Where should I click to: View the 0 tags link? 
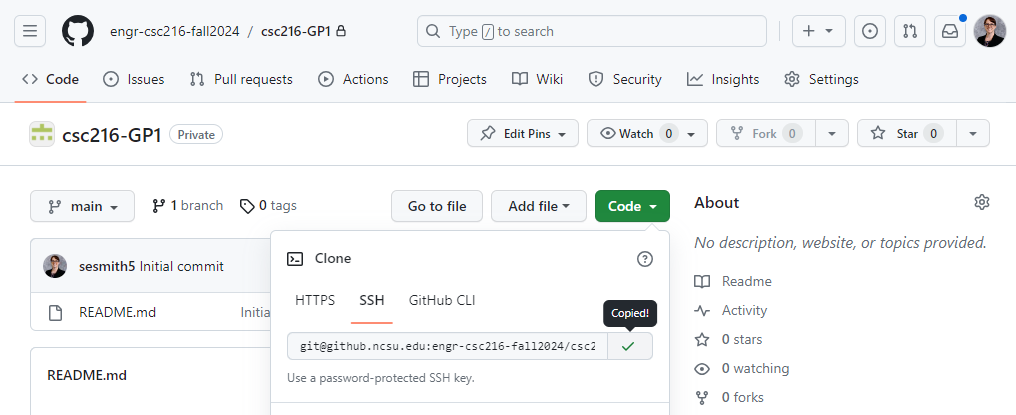pos(268,206)
